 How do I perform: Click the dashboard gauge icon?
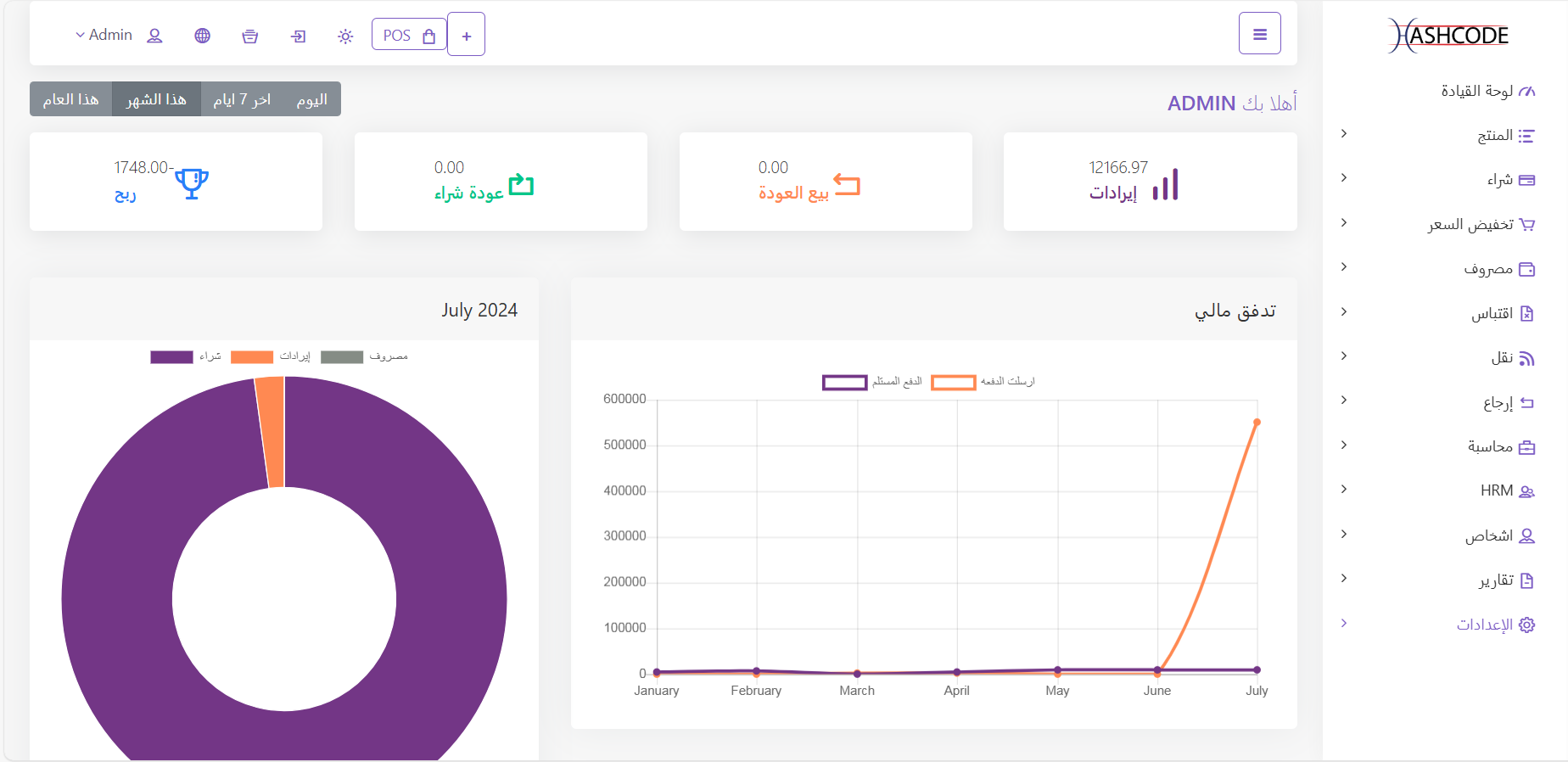(1526, 92)
